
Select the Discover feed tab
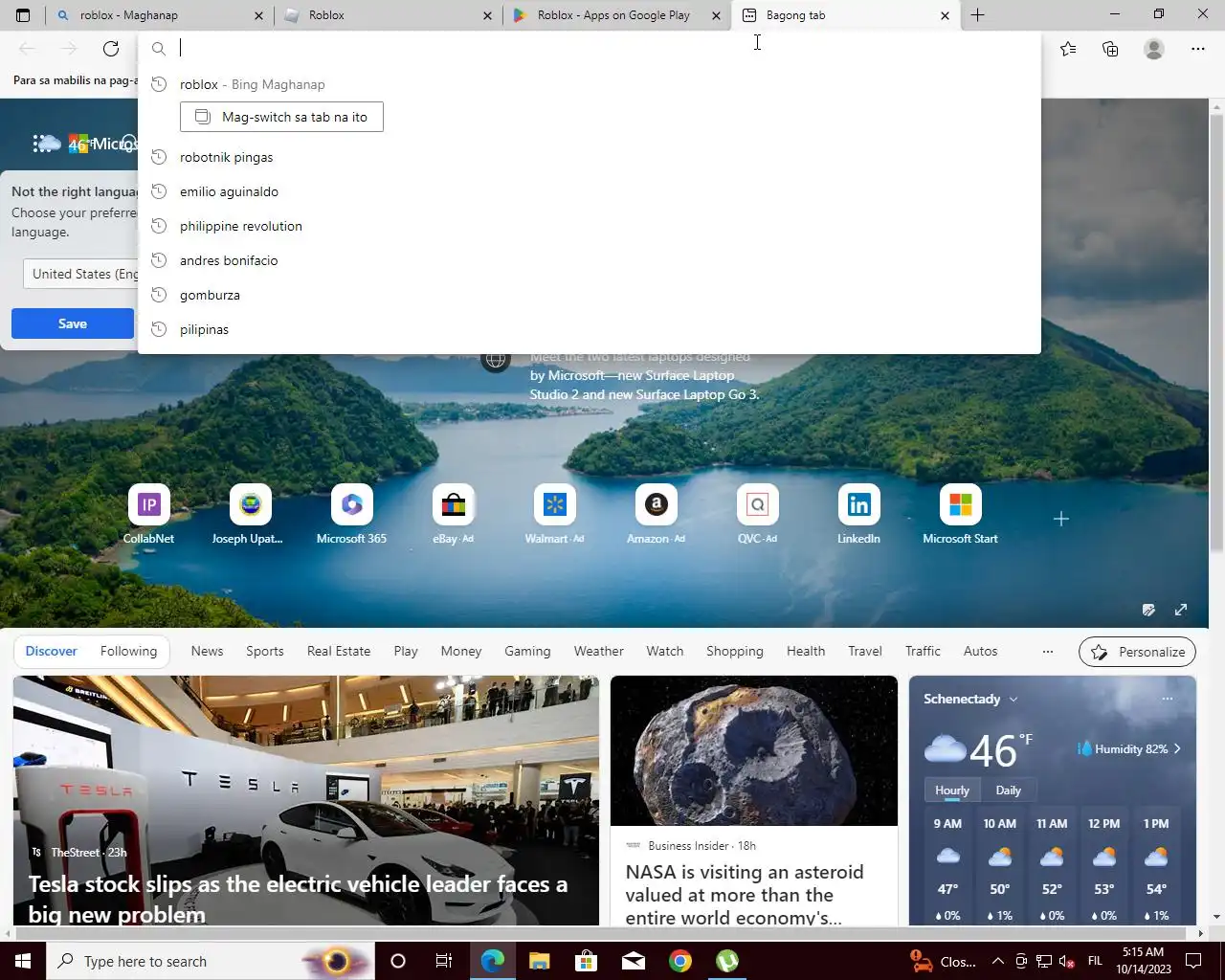click(51, 651)
